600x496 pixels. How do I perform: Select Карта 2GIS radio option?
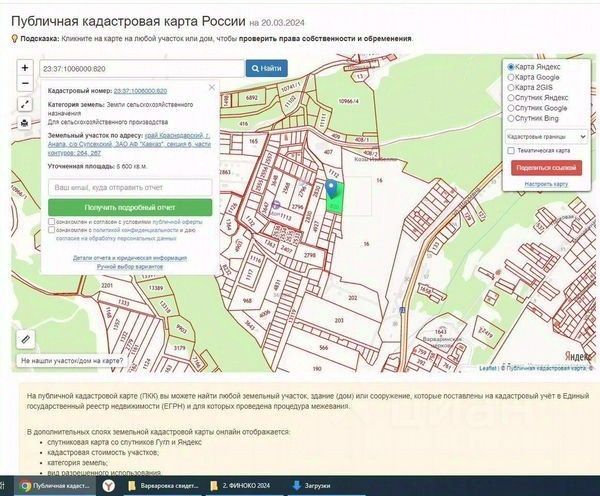point(511,88)
